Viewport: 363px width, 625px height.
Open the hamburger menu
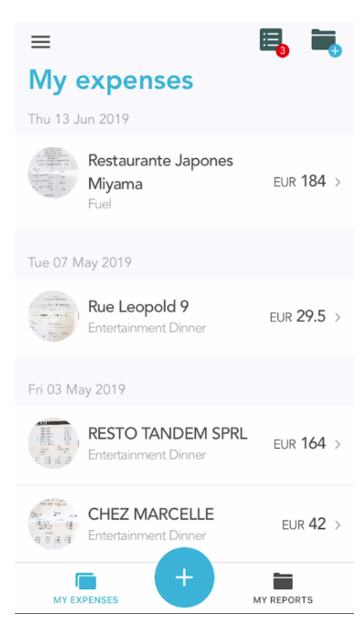(x=41, y=41)
